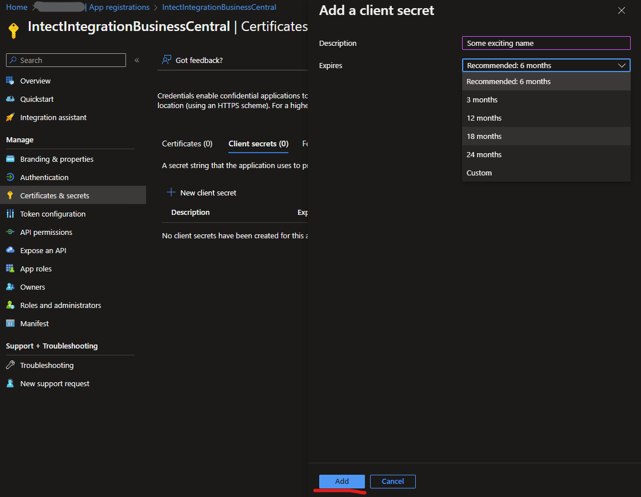
Task: Click the Token configuration bars icon
Action: tap(10, 213)
